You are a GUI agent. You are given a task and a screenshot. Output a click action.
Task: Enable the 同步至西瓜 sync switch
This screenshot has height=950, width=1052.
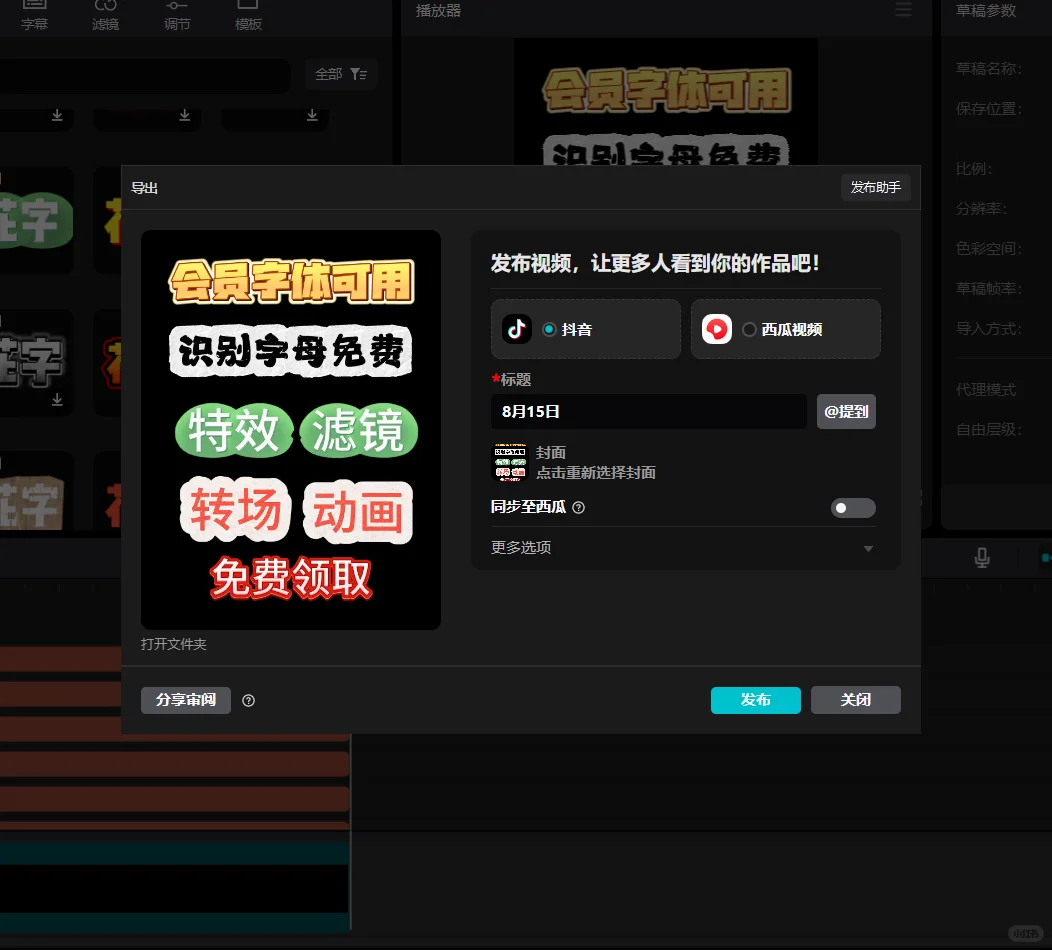(853, 508)
